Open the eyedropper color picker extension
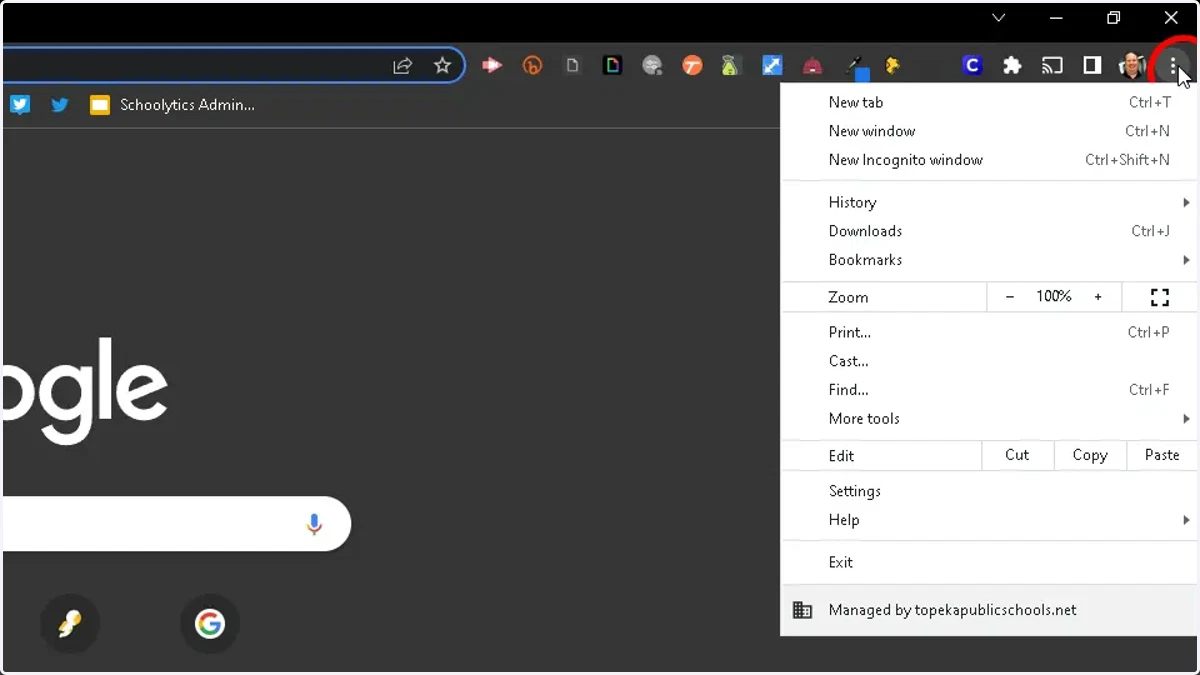Screen dimensions: 1200x675 (857, 68)
